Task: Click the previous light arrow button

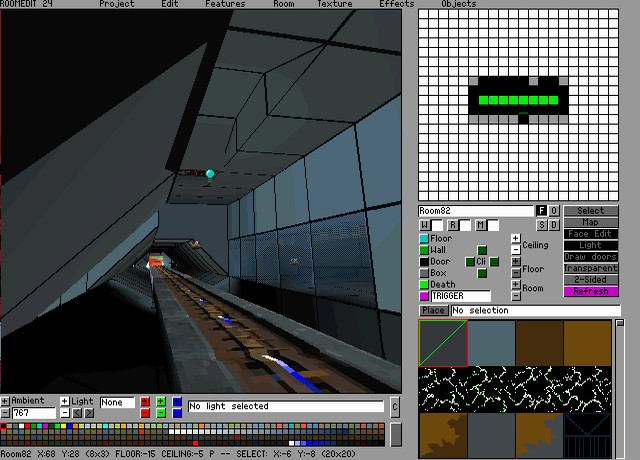Action: click(78, 412)
